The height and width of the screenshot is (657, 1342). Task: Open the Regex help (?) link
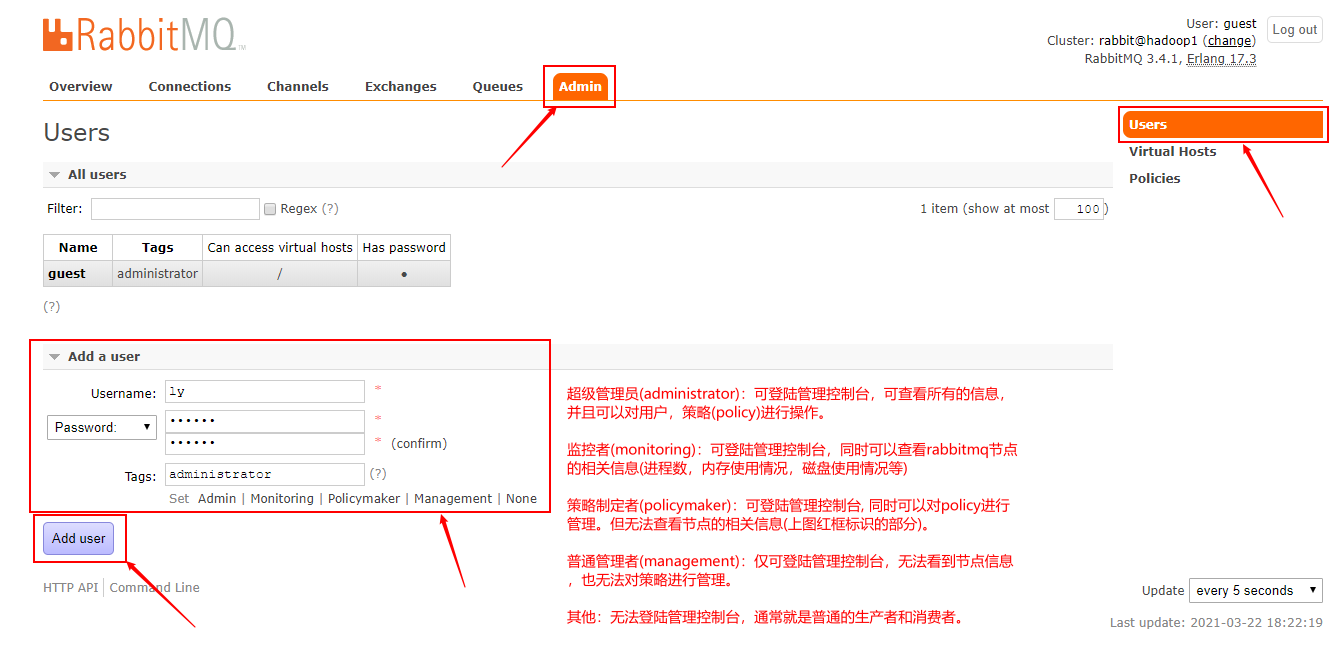(330, 209)
